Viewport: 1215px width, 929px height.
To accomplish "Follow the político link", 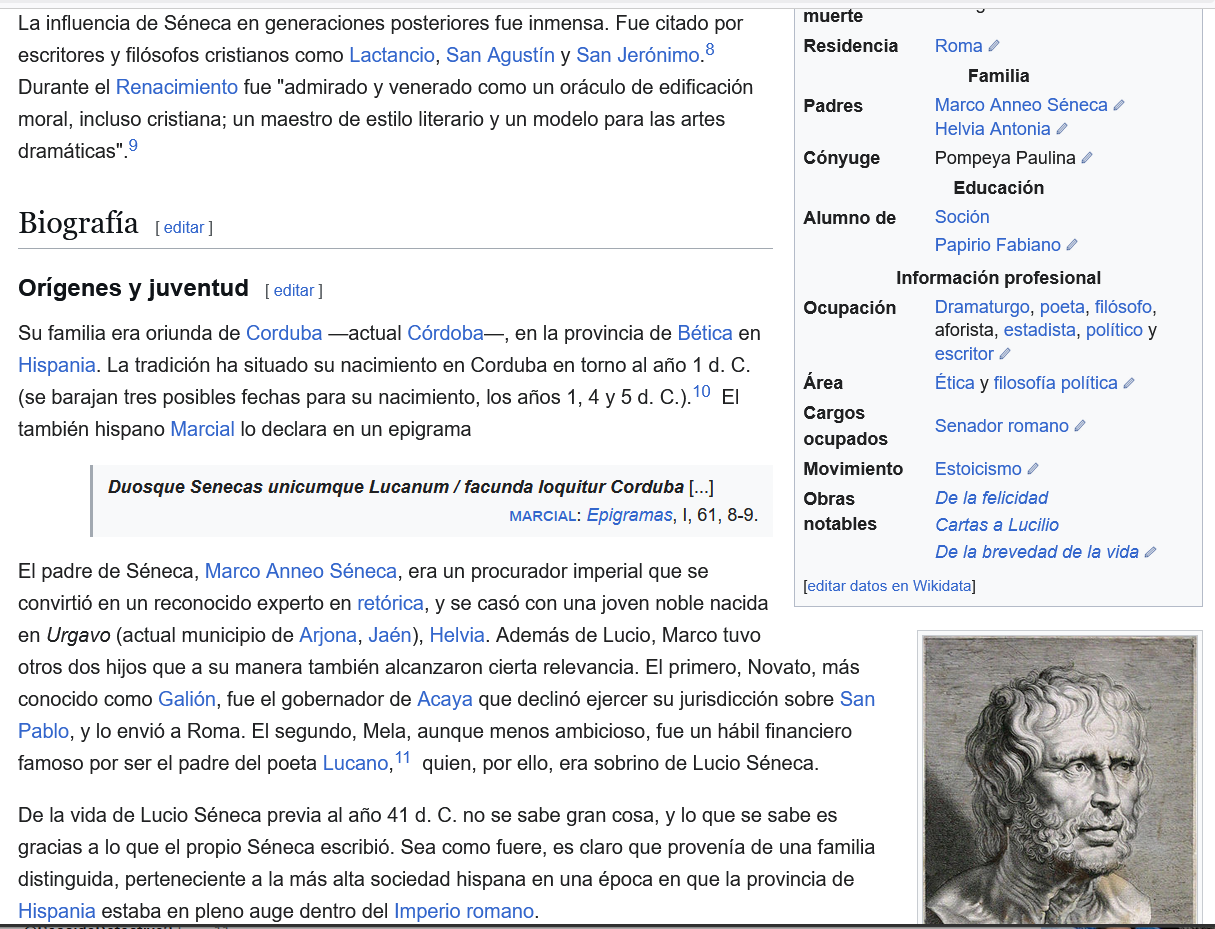I will (1114, 330).
